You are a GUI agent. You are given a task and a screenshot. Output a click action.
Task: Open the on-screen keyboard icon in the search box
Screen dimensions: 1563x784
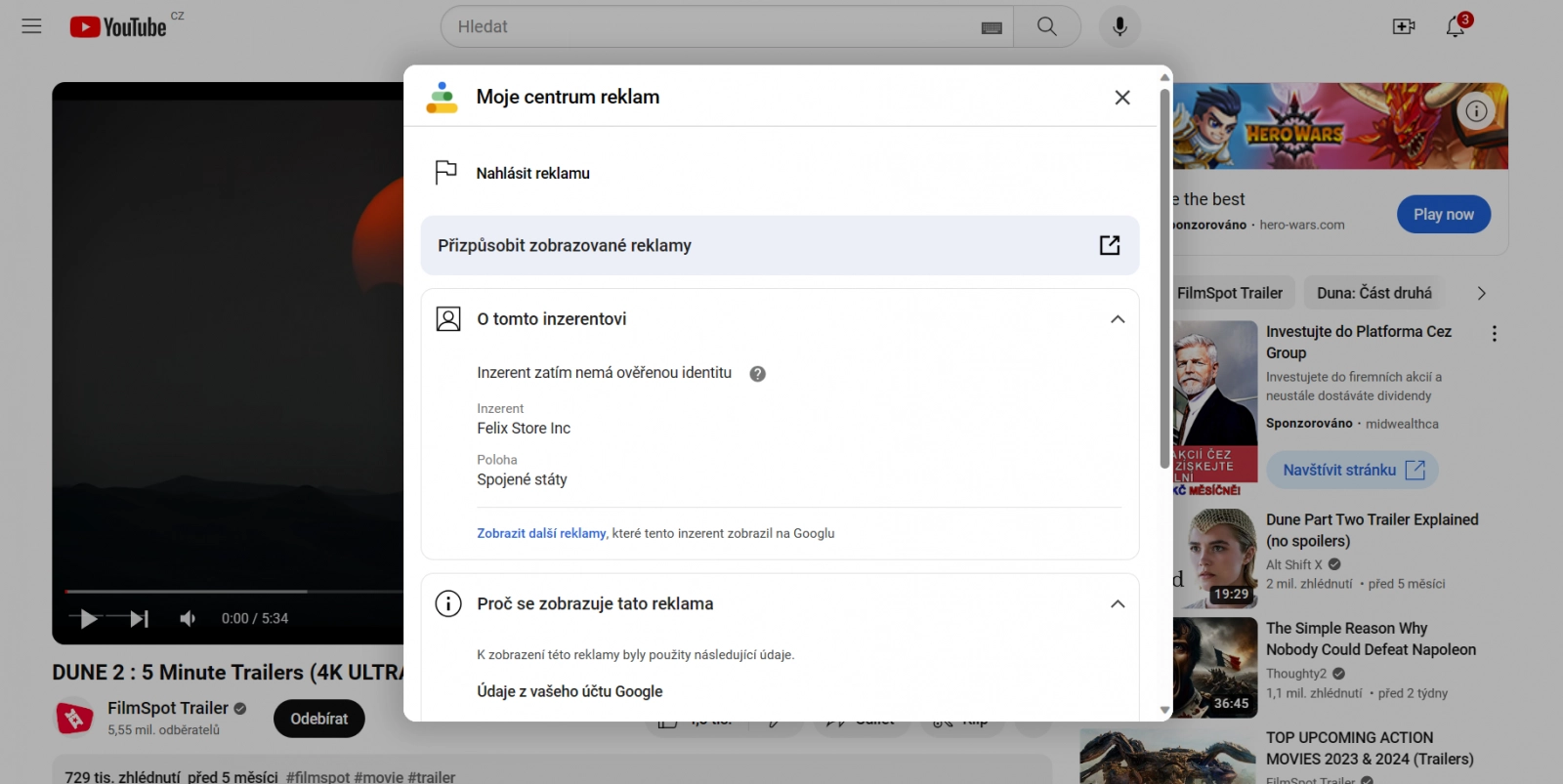coord(992,28)
